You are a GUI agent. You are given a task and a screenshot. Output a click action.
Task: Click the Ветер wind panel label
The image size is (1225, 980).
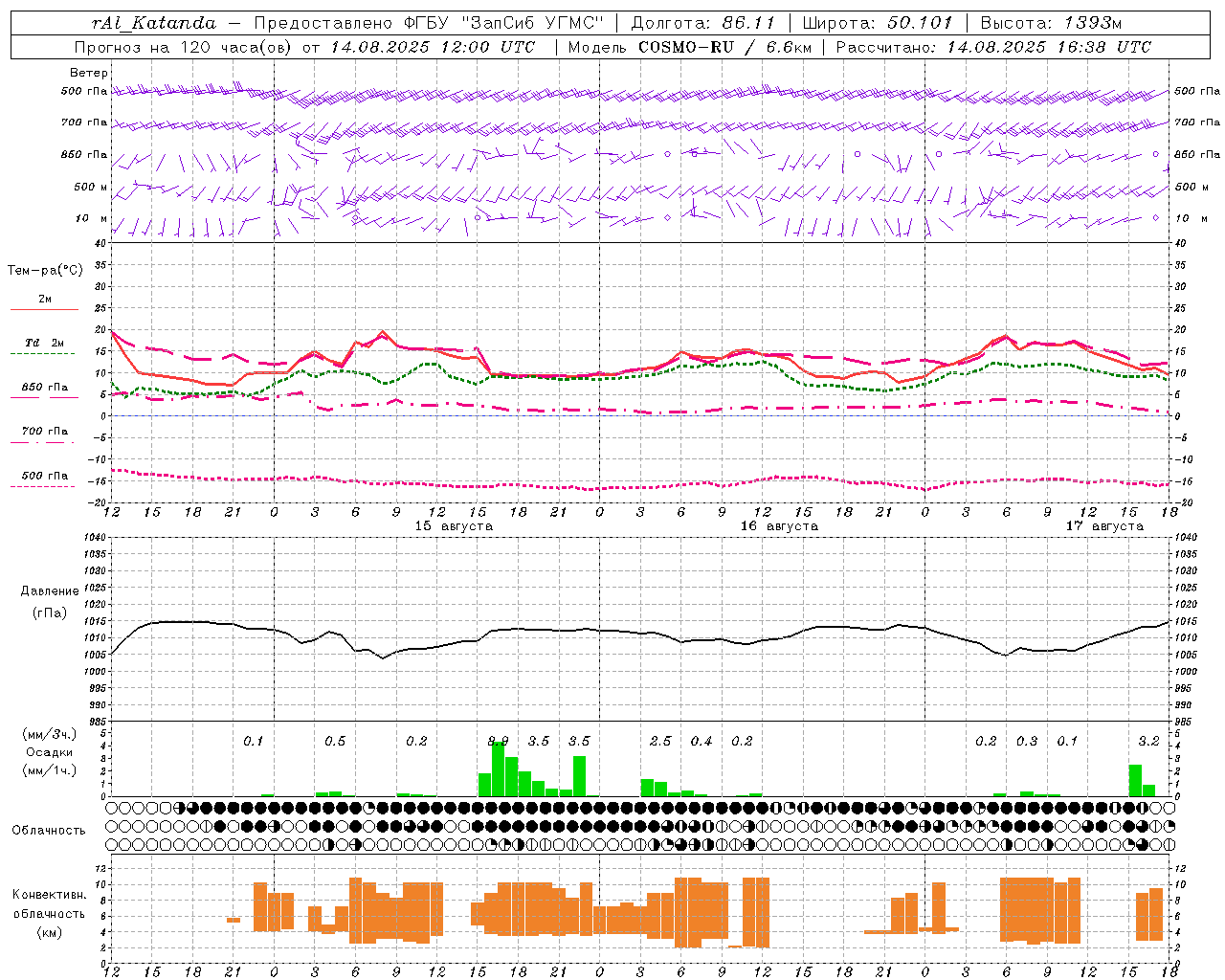coord(89,73)
